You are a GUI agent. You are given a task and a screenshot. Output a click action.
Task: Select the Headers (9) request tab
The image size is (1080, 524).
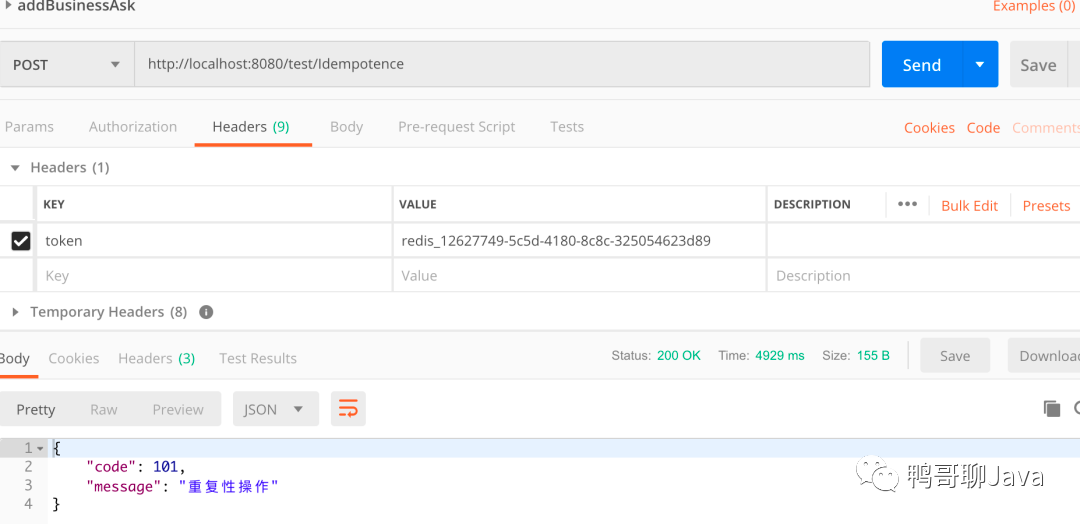251,127
